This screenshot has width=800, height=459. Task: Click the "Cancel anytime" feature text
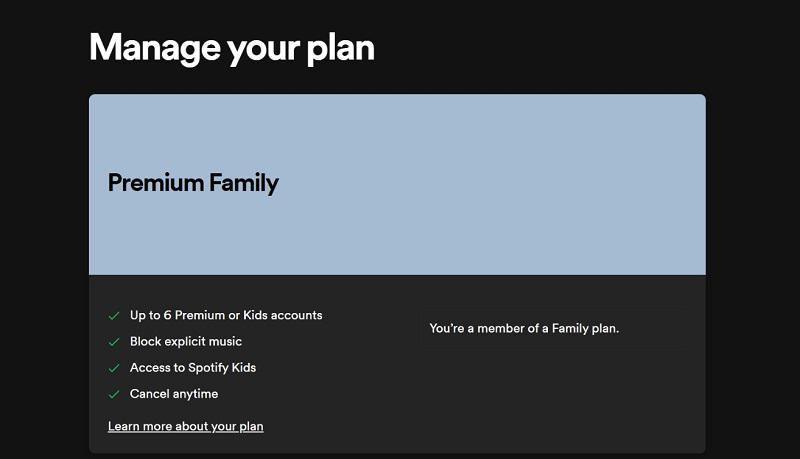174,394
